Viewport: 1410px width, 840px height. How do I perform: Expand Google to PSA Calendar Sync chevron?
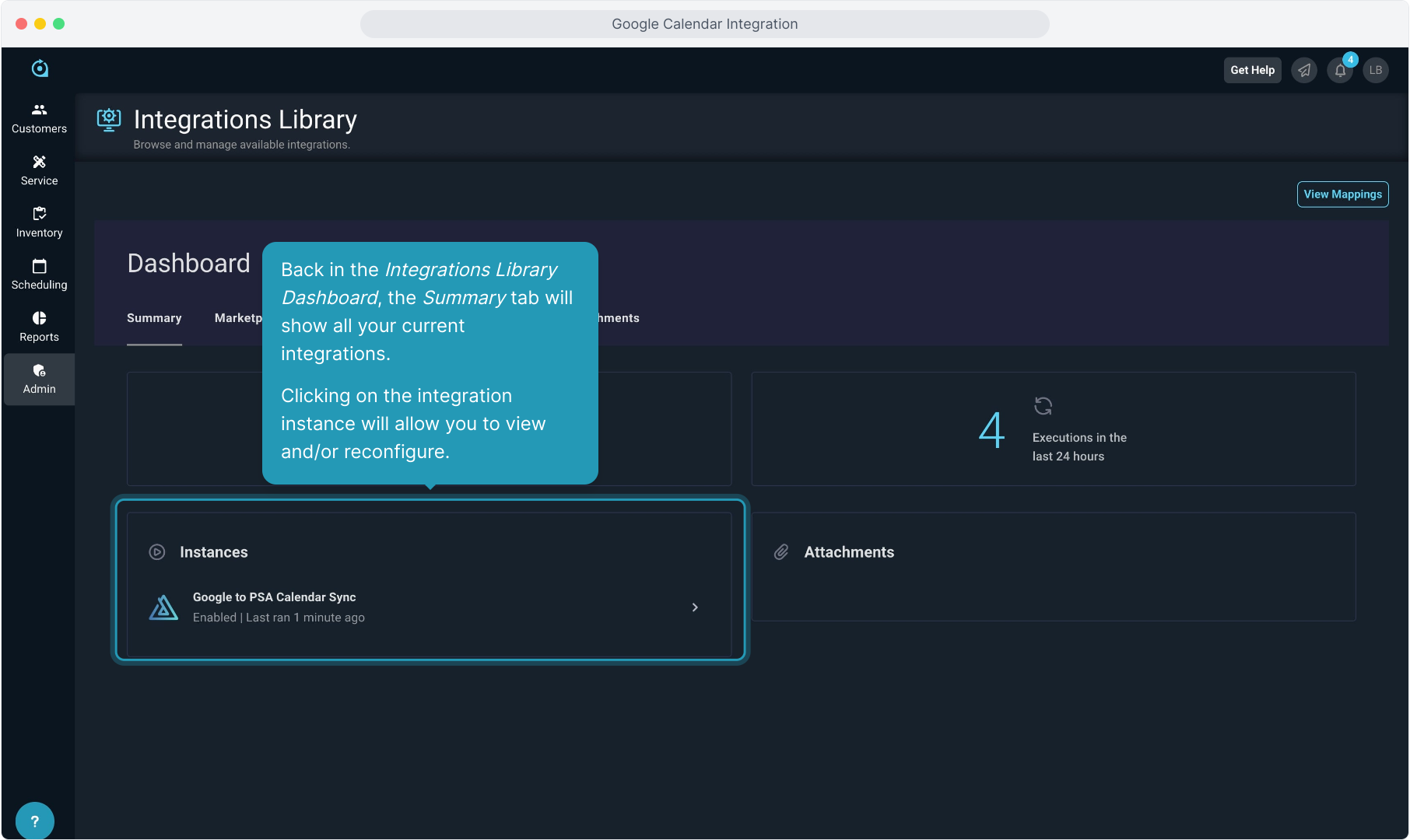point(695,607)
